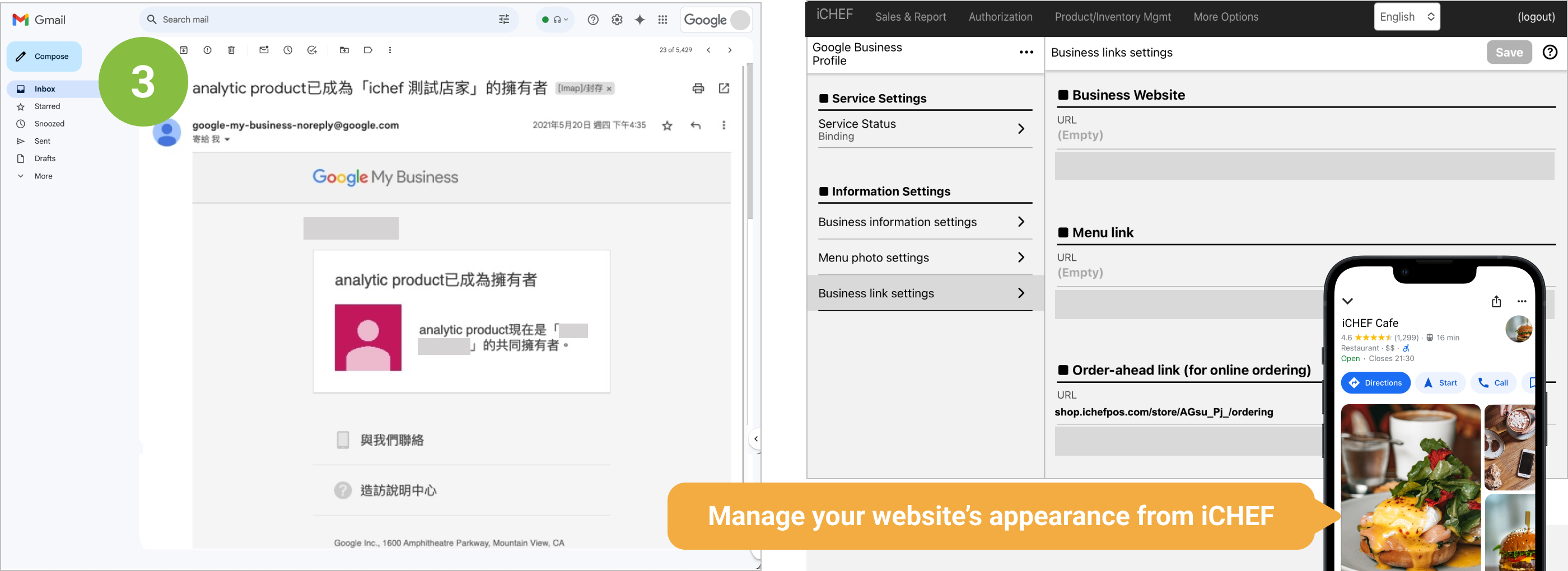Remove the [Imap] label from the email
The height and width of the screenshot is (571, 1568).
(609, 89)
